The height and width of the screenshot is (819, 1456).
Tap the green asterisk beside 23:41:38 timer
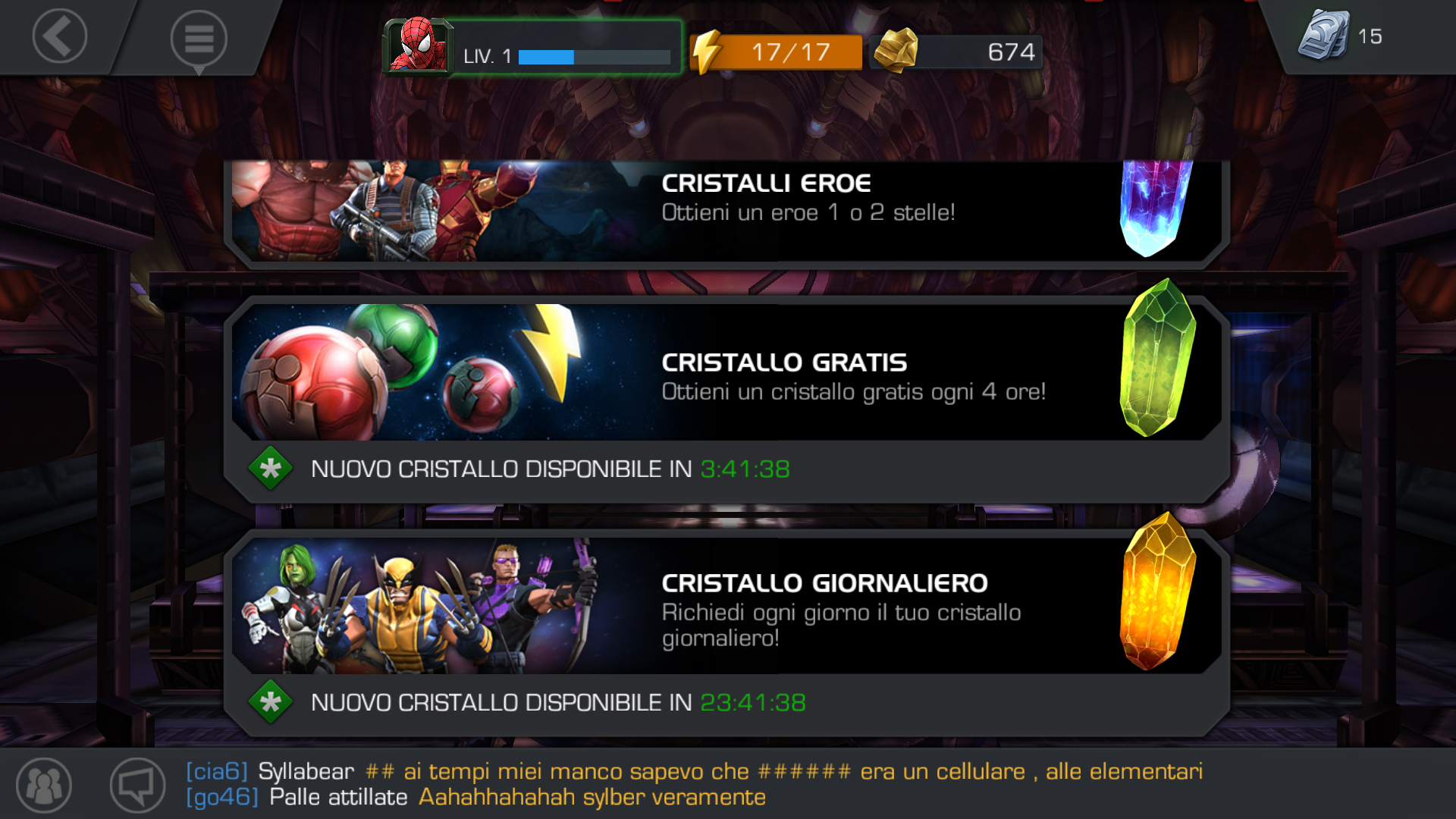point(270,702)
